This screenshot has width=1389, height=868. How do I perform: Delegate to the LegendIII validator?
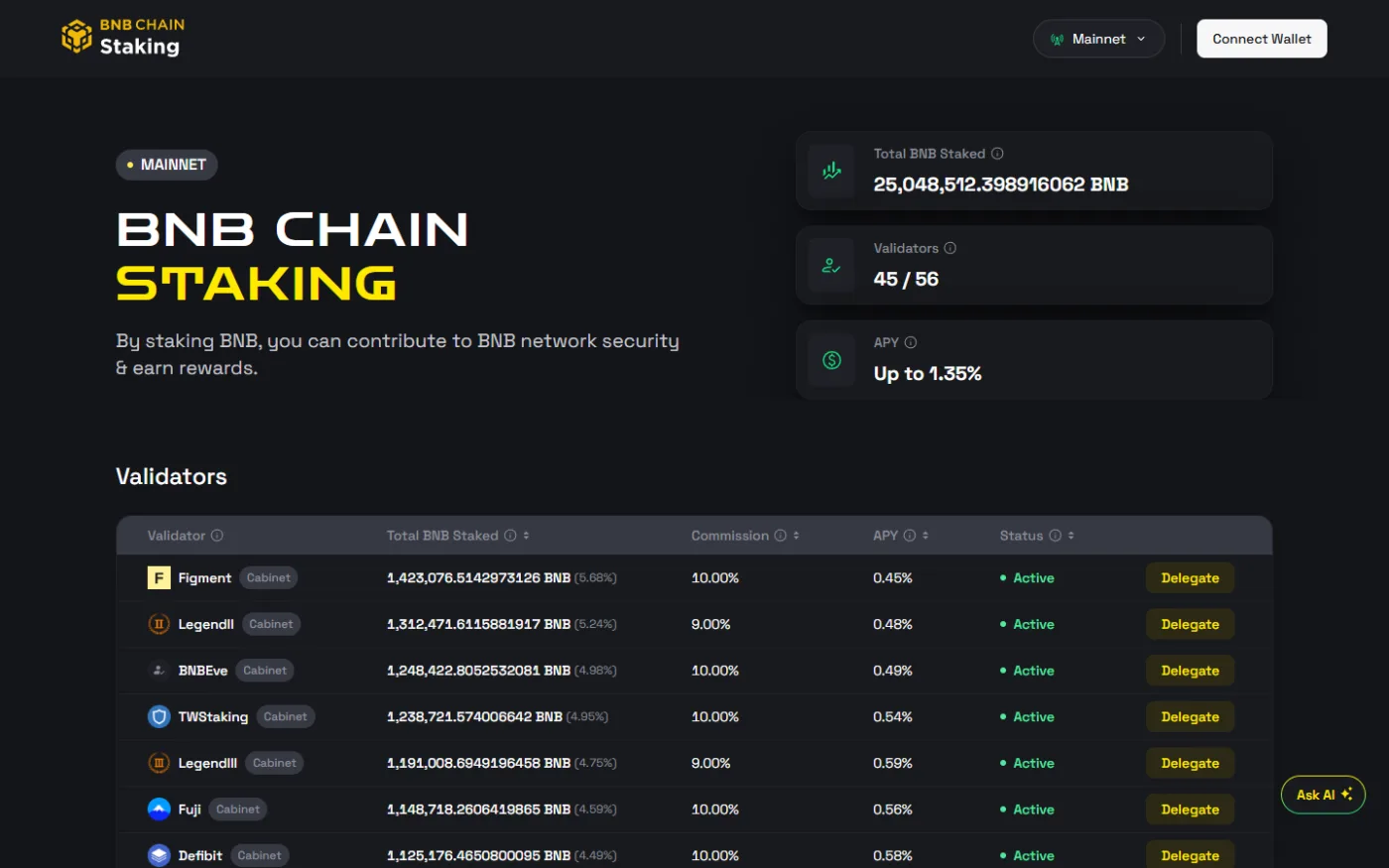point(1190,763)
